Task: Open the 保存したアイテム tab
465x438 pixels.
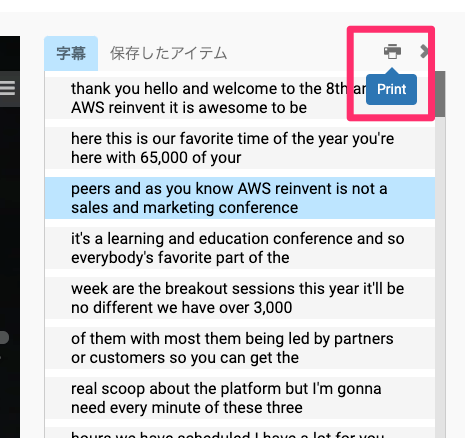Action: coord(169,53)
